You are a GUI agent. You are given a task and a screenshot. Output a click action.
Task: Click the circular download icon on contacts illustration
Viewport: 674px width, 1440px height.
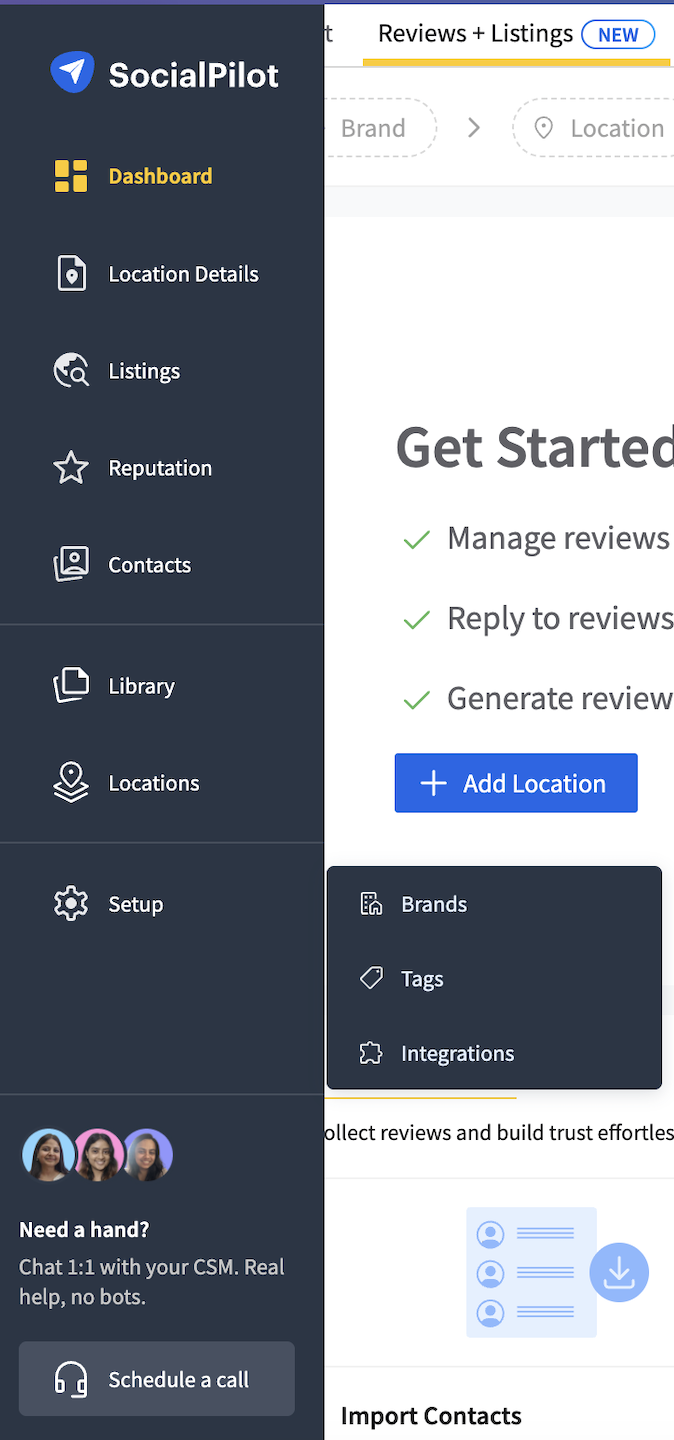coord(619,1272)
